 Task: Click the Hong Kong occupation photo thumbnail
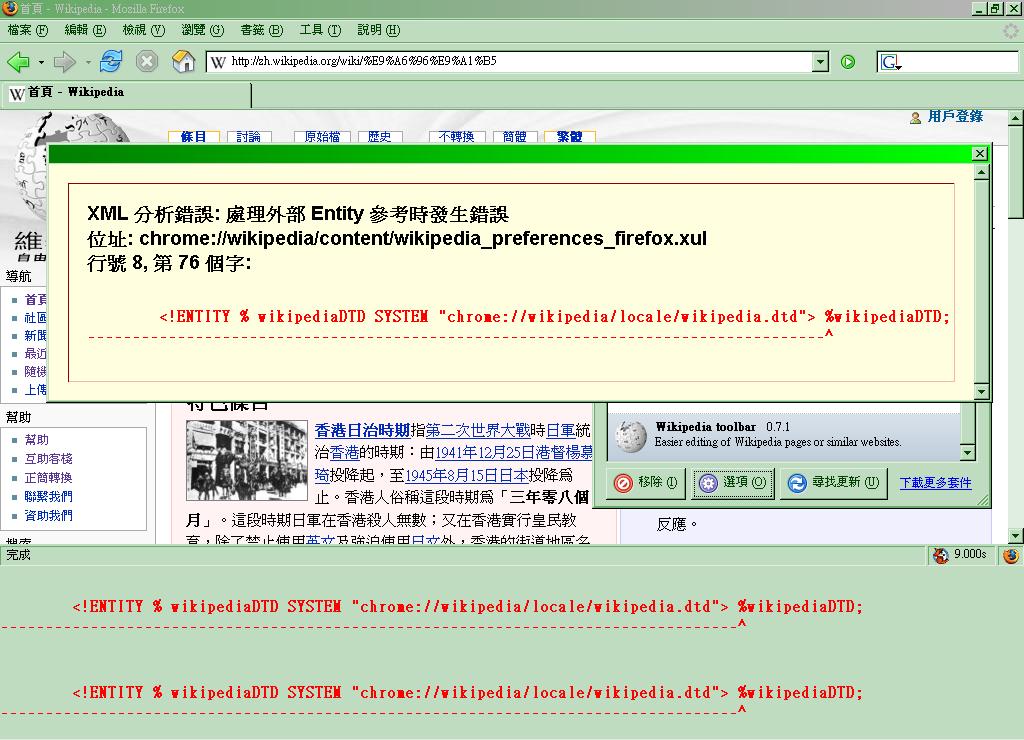point(247,460)
